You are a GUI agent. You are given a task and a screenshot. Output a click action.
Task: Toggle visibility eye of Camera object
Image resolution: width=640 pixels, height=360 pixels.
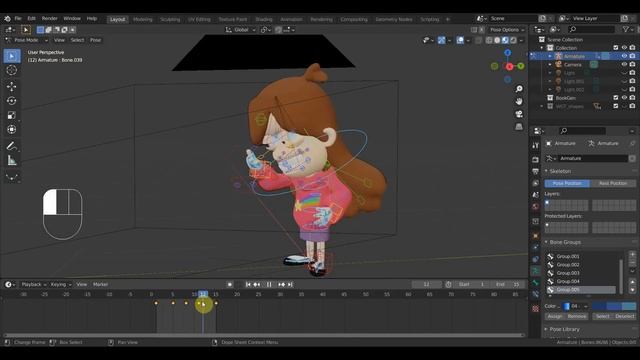click(624, 64)
